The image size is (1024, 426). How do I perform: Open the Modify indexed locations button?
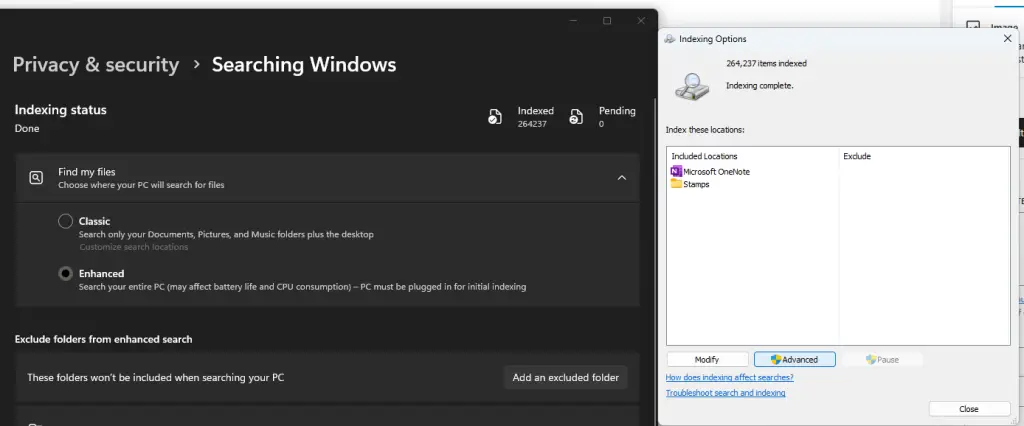click(707, 360)
